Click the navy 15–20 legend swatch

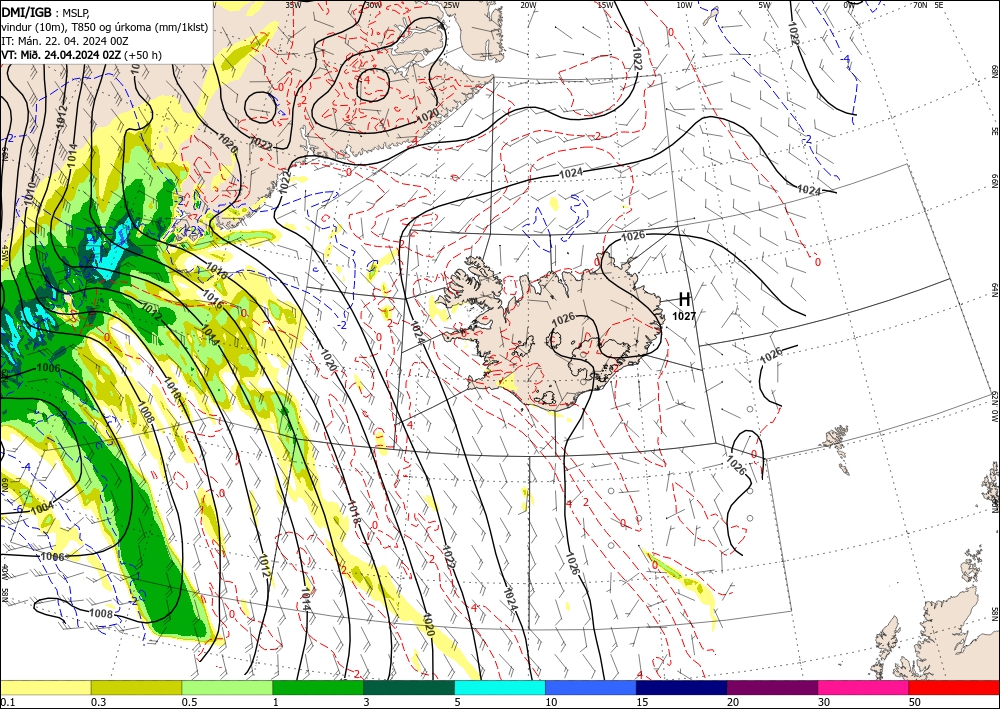pyautogui.click(x=682, y=687)
